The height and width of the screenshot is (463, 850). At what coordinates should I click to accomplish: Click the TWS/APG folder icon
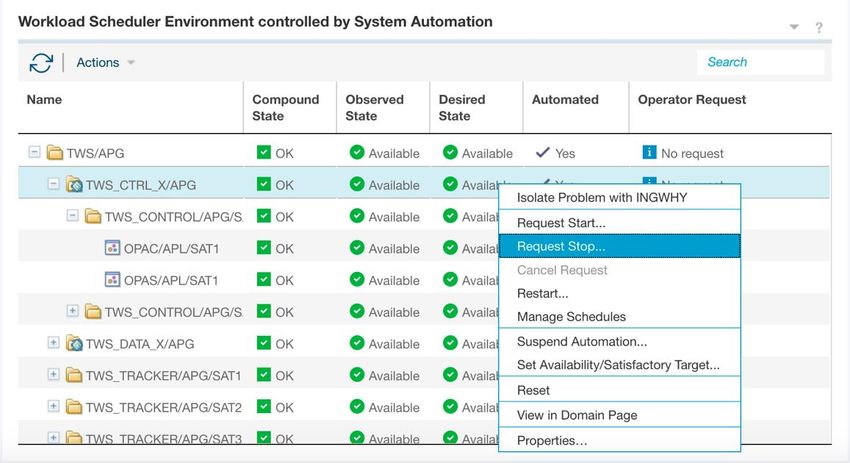click(x=55, y=152)
